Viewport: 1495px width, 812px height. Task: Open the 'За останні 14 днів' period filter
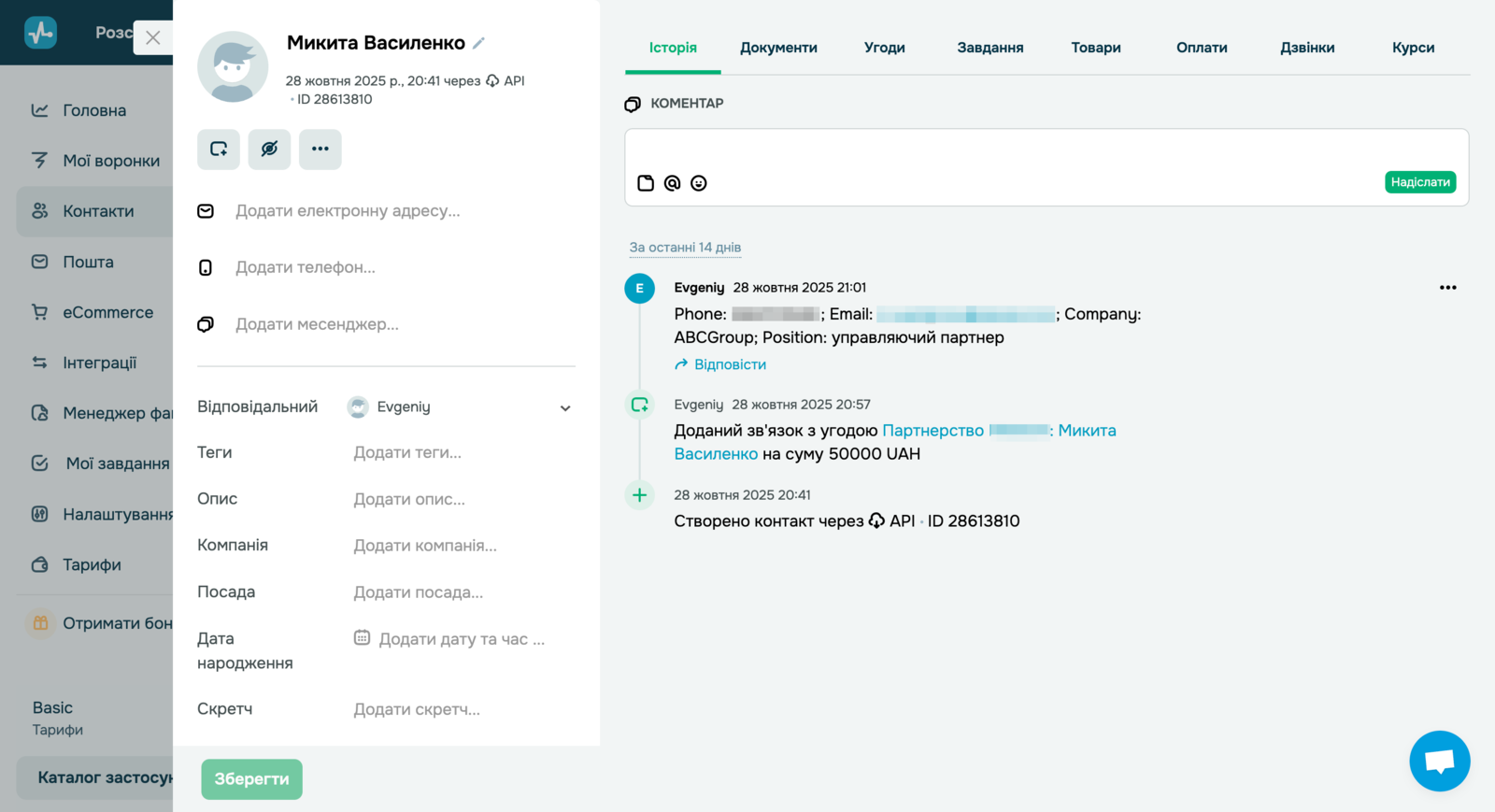[685, 248]
